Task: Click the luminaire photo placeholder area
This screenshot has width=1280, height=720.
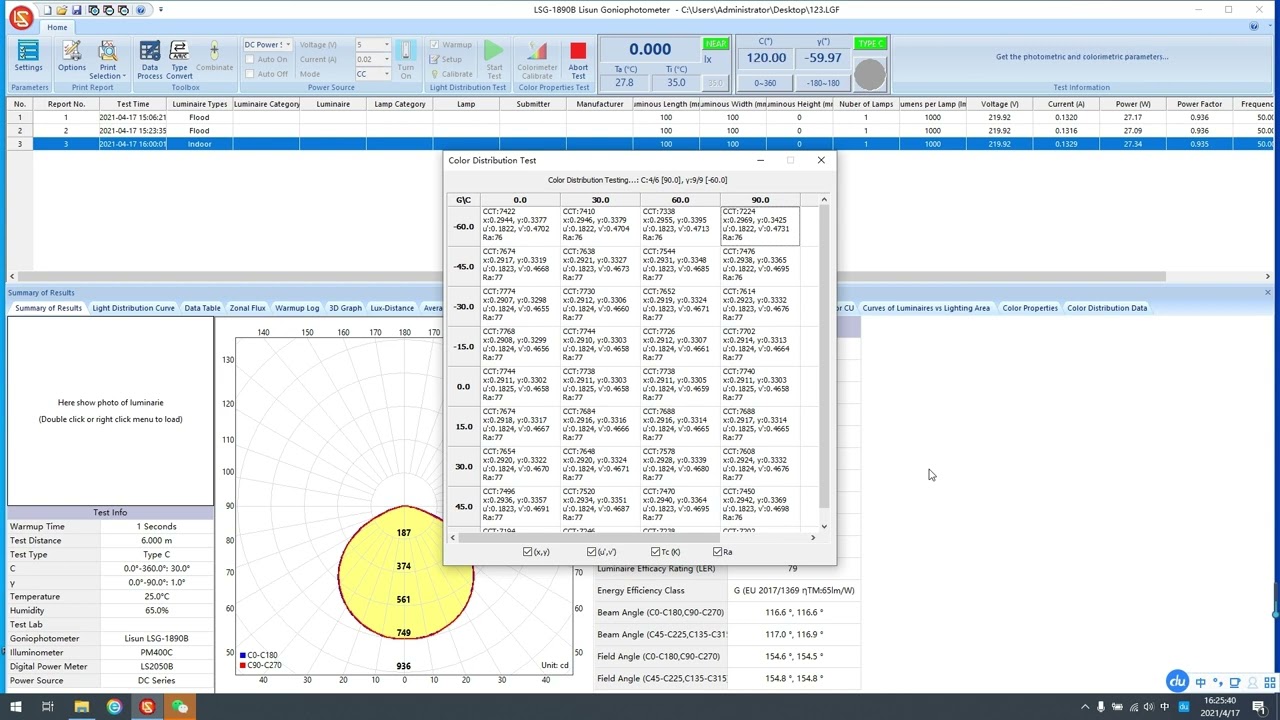Action: click(110, 411)
